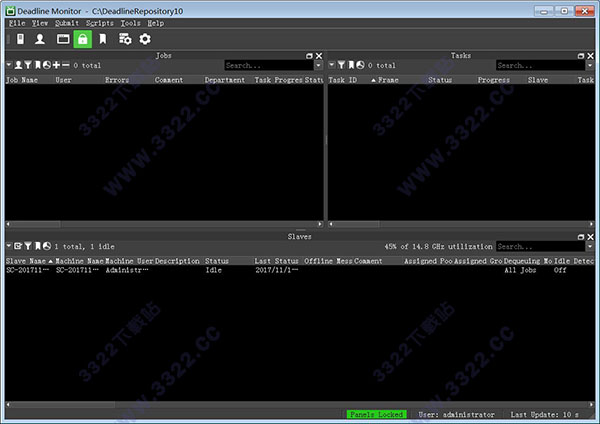Close the Slaves panel
Image resolution: width=600 pixels, height=424 pixels.
590,237
